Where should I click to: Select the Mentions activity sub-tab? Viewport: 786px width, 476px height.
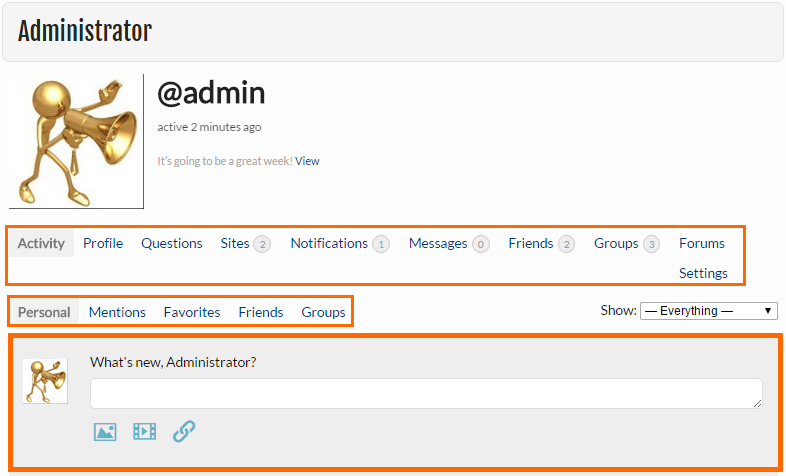[x=117, y=312]
